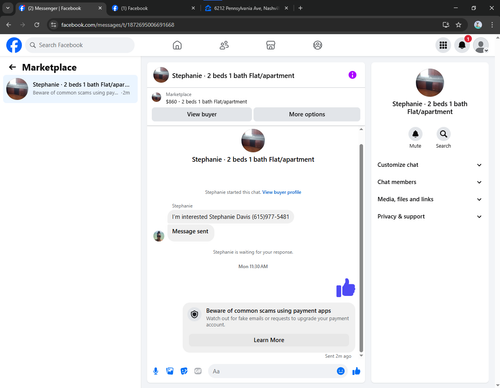Open conversation info purple icon
The height and width of the screenshot is (388, 500).
[x=352, y=75]
